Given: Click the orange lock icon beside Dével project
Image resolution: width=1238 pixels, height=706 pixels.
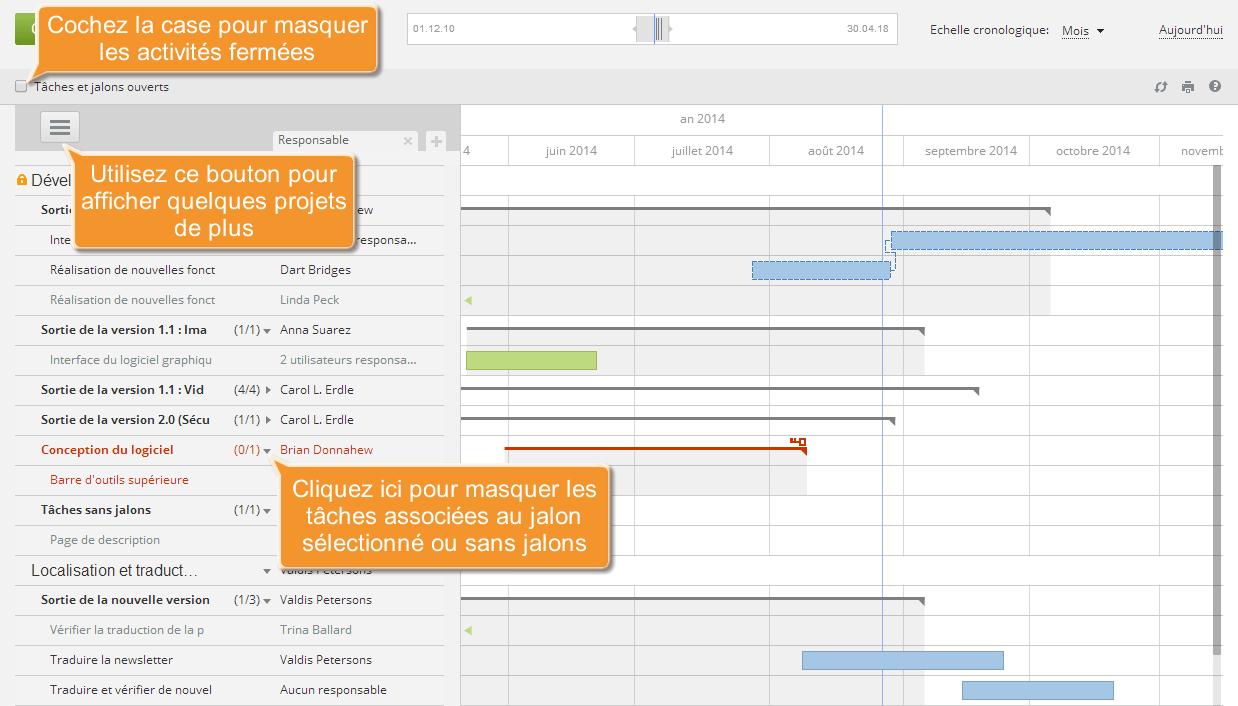Looking at the screenshot, I should click(22, 180).
